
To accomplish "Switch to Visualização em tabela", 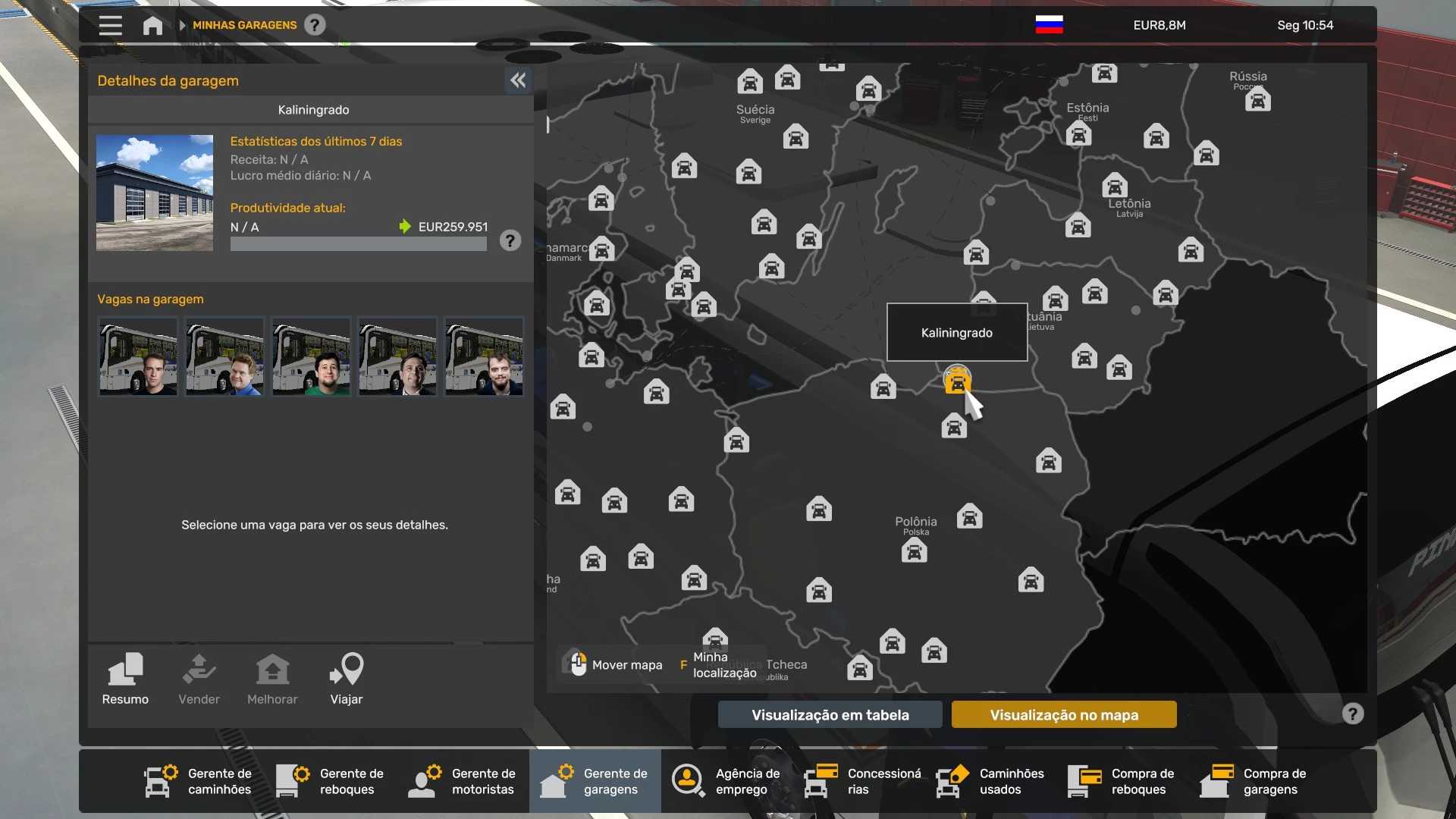I will (x=830, y=714).
